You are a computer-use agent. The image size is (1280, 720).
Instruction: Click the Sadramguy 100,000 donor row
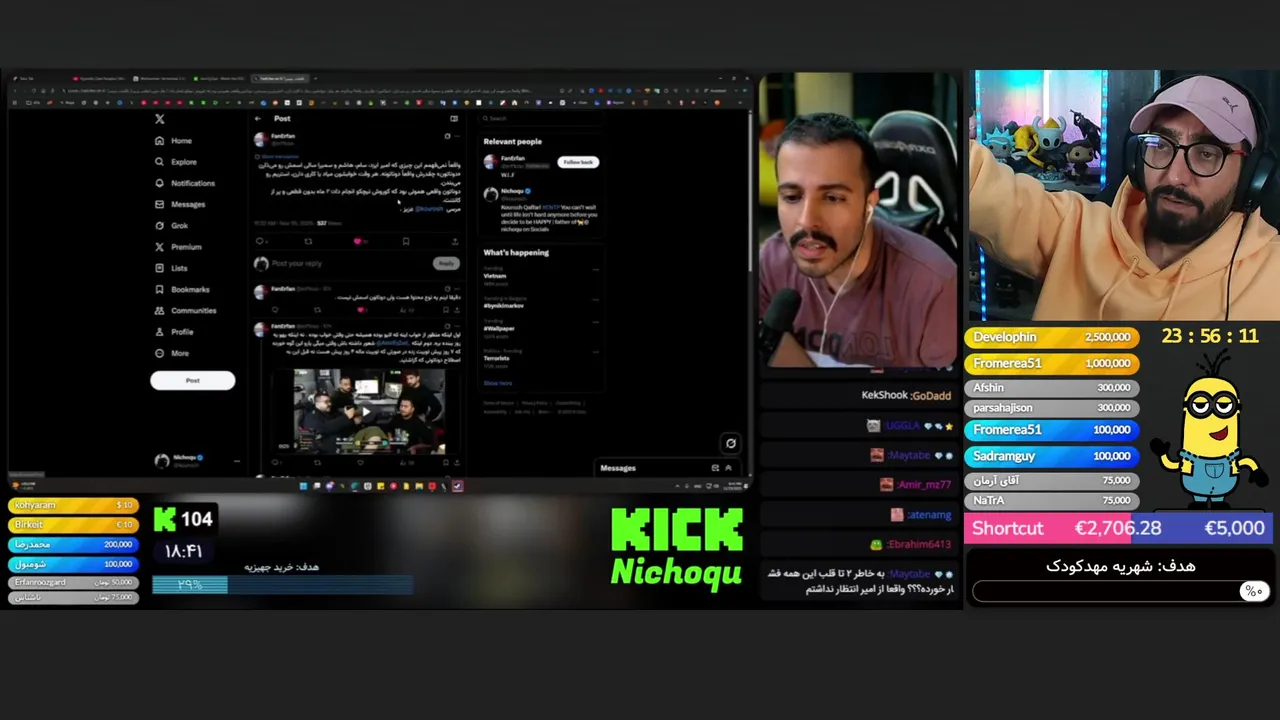coord(1051,456)
